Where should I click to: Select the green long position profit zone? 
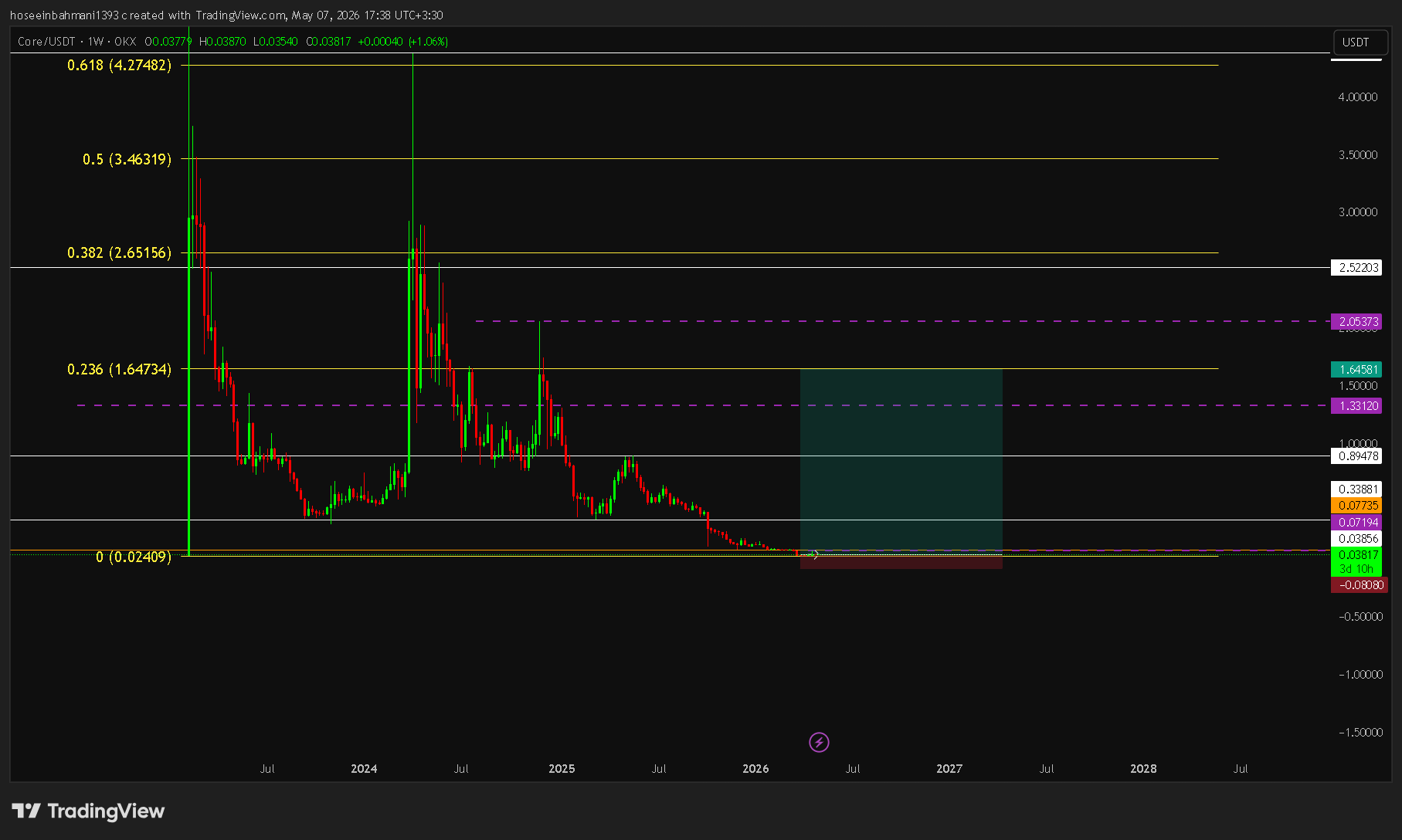(x=901, y=460)
